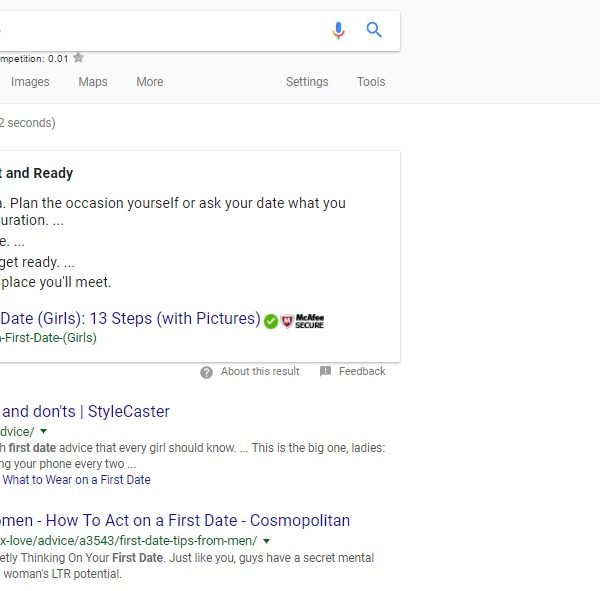Click the question mark icon near About this result
Screen dimensions: 600x591
coord(206,372)
